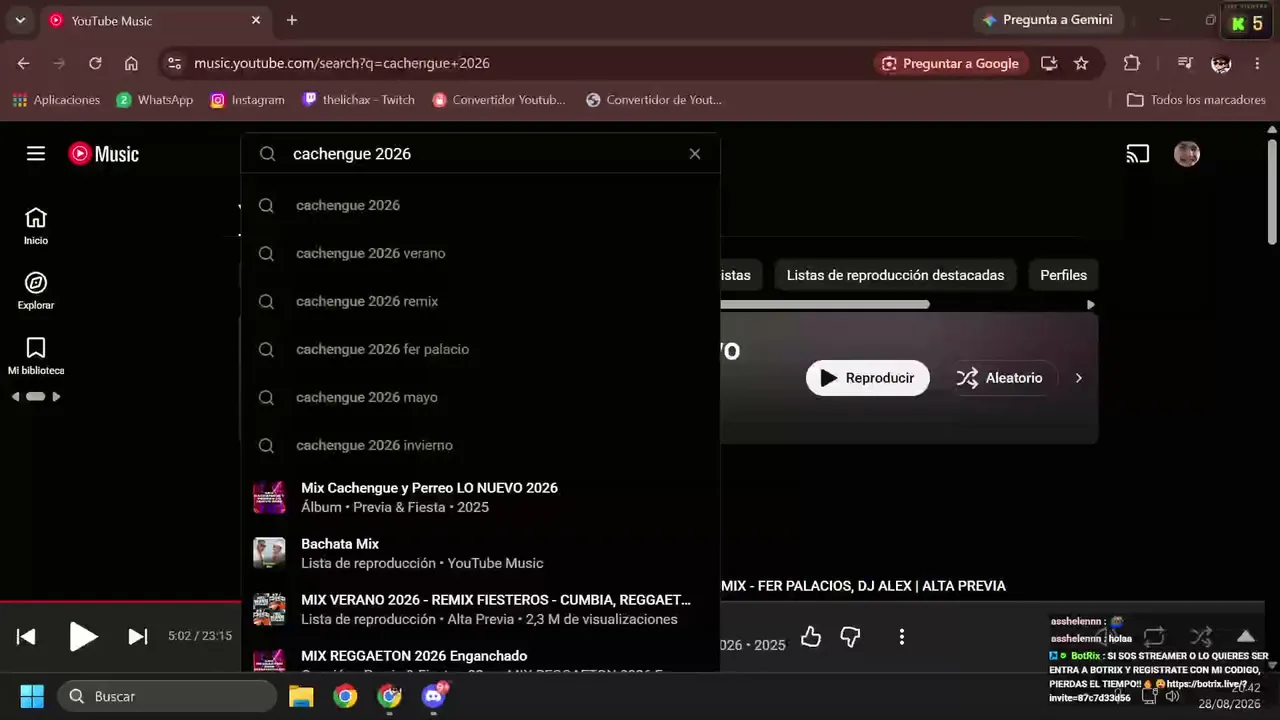The height and width of the screenshot is (720, 1280).
Task: Open the WhatsApp bookmark
Action: [x=155, y=100]
